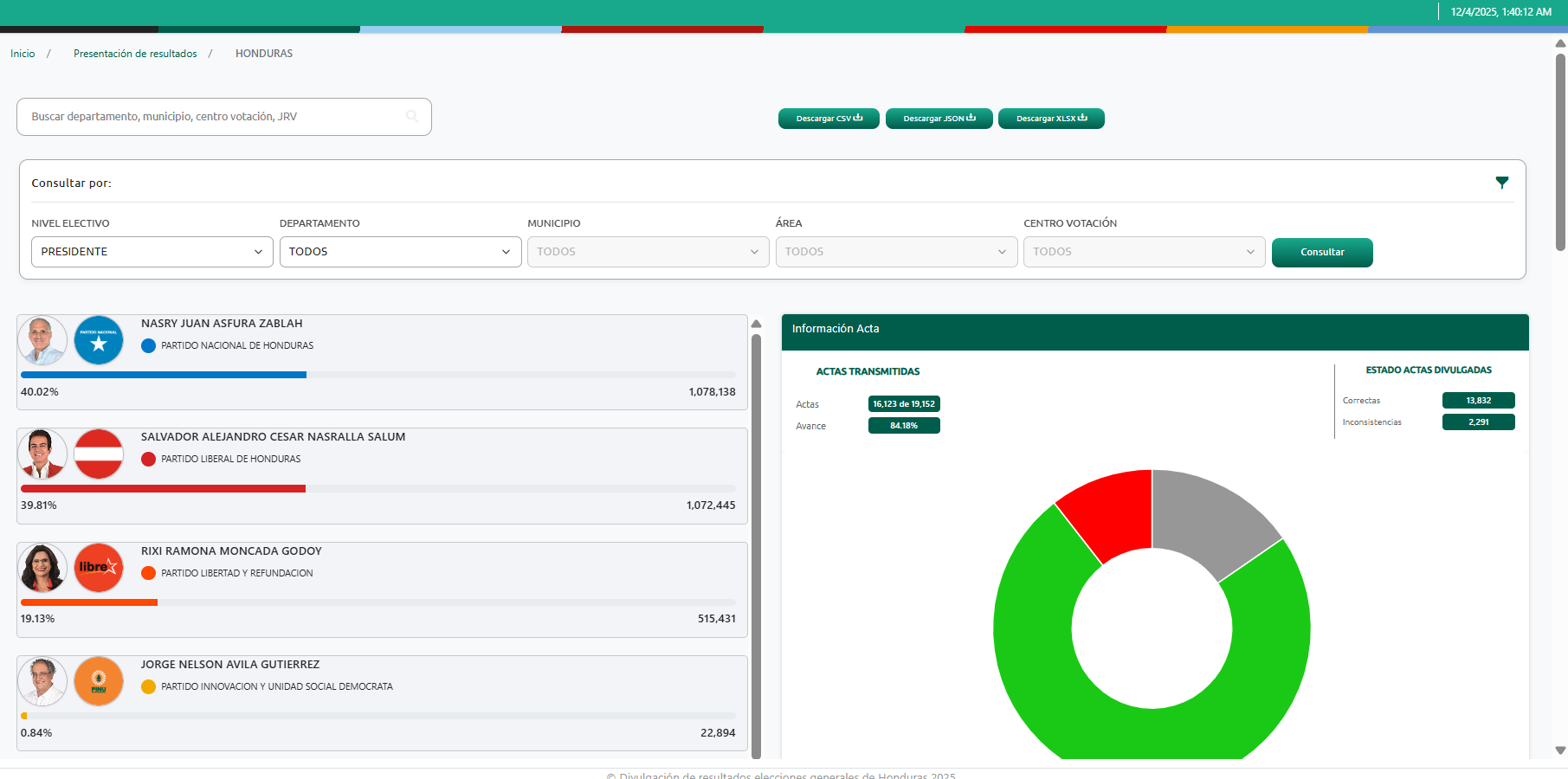Open Presentación de resultados breadcrumb

tap(135, 54)
